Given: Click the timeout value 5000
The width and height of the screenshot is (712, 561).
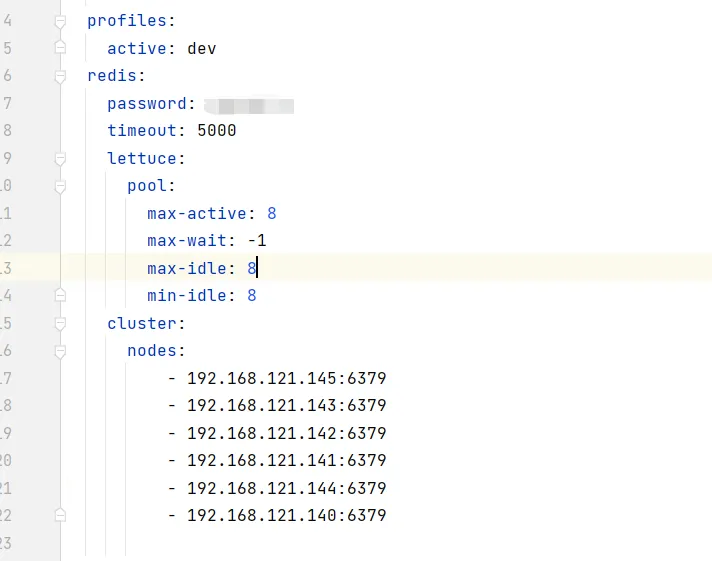Looking at the screenshot, I should coord(217,131).
